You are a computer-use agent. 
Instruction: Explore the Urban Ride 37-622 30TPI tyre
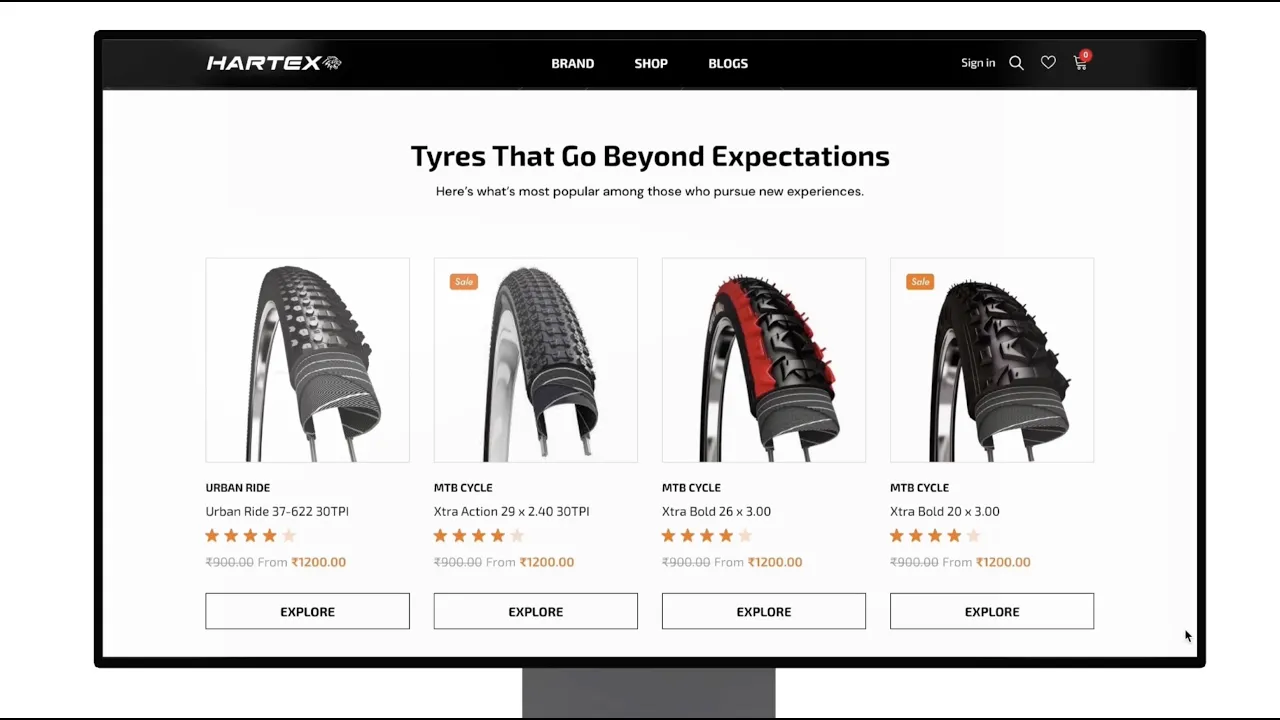(307, 611)
